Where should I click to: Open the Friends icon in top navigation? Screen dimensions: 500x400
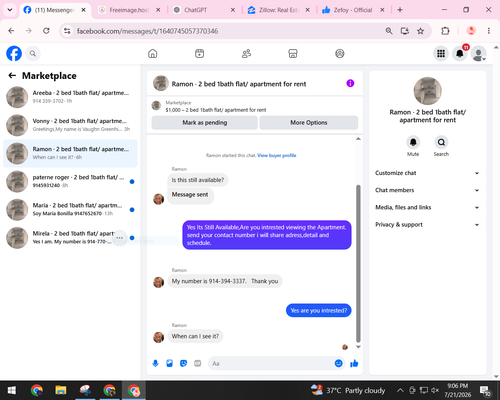pyautogui.click(x=246, y=53)
